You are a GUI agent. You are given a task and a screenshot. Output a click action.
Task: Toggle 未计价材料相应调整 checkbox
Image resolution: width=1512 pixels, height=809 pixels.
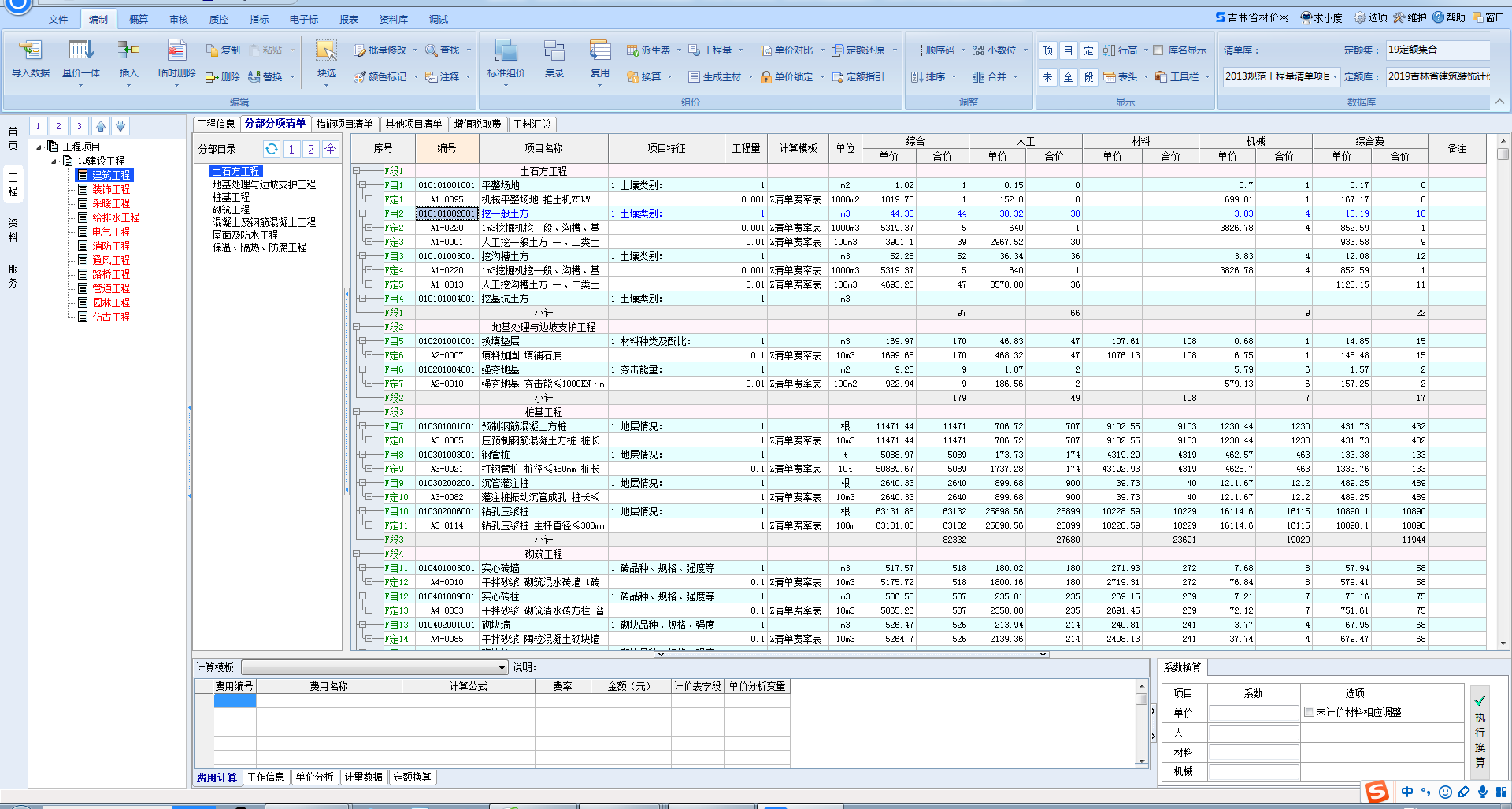1309,711
